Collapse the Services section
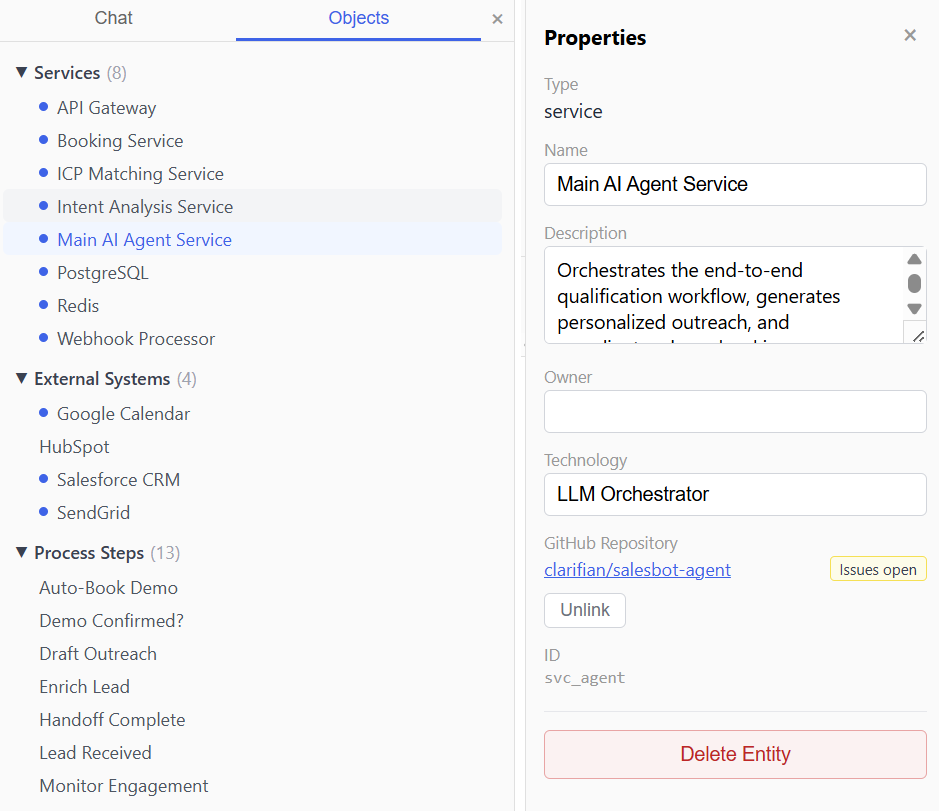Viewport: 939px width, 811px height. pos(21,72)
